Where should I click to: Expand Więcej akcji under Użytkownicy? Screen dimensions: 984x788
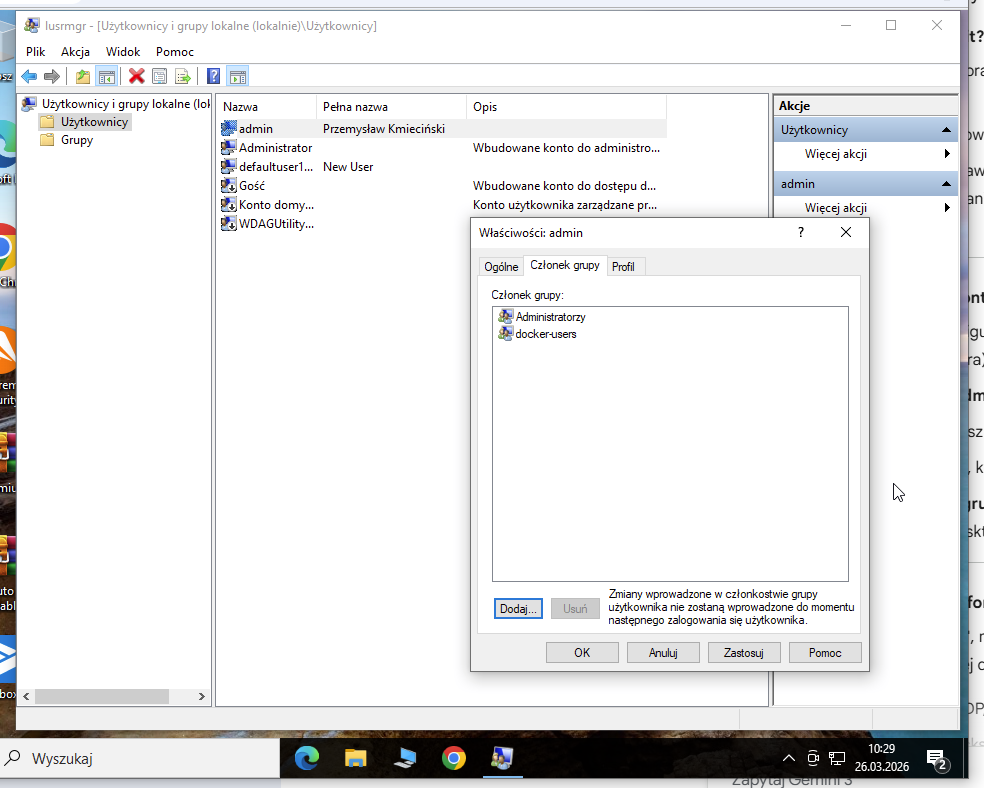click(835, 154)
